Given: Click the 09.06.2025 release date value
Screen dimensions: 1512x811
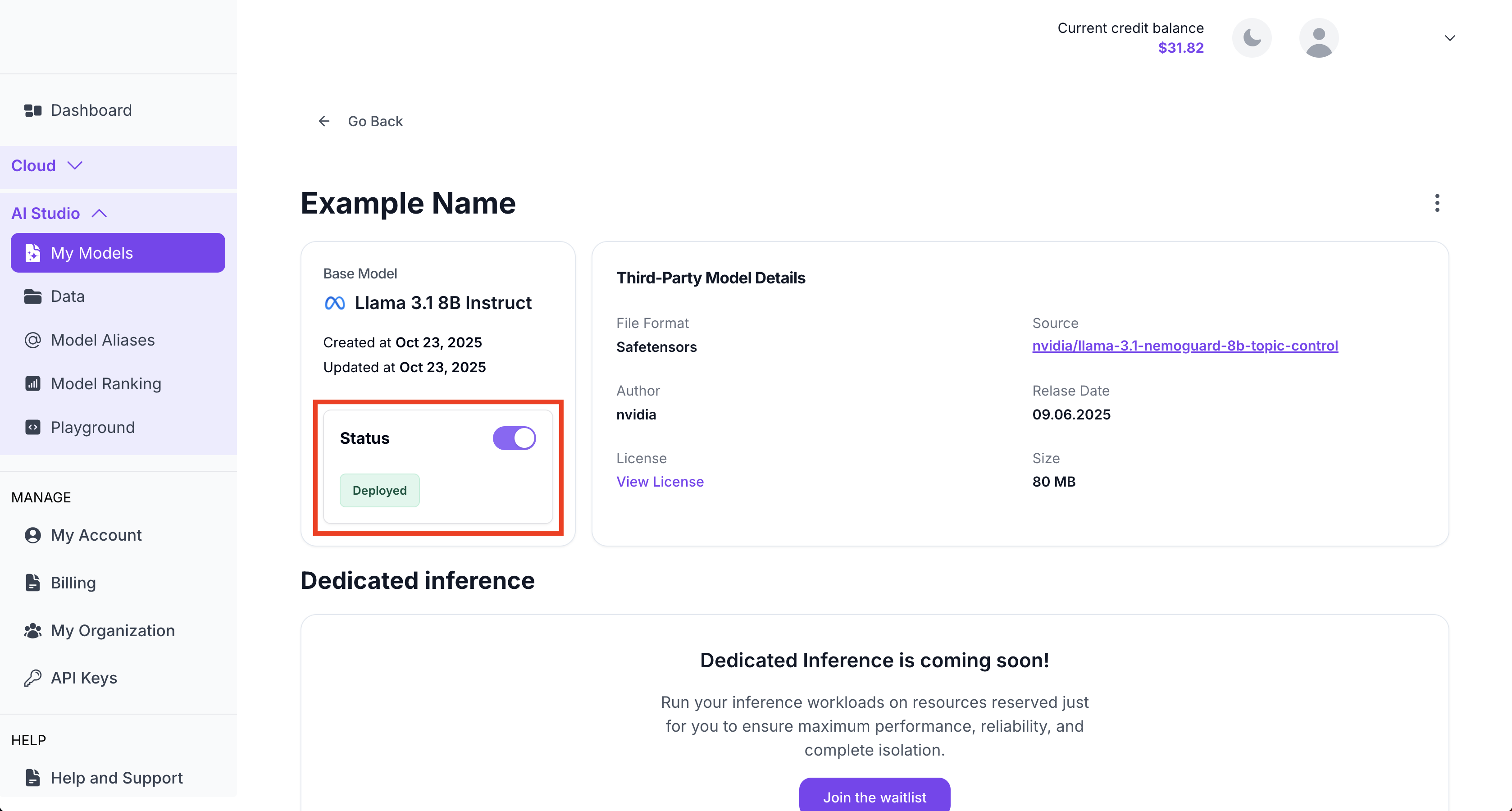Looking at the screenshot, I should 1071,415.
